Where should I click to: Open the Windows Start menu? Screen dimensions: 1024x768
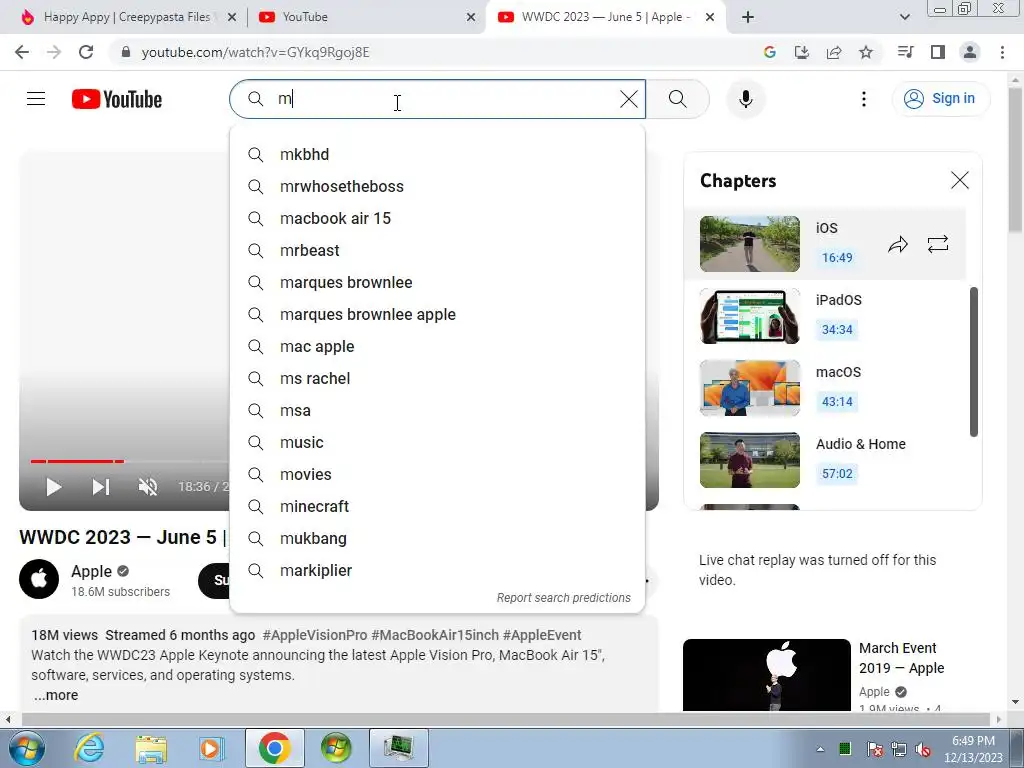point(27,748)
